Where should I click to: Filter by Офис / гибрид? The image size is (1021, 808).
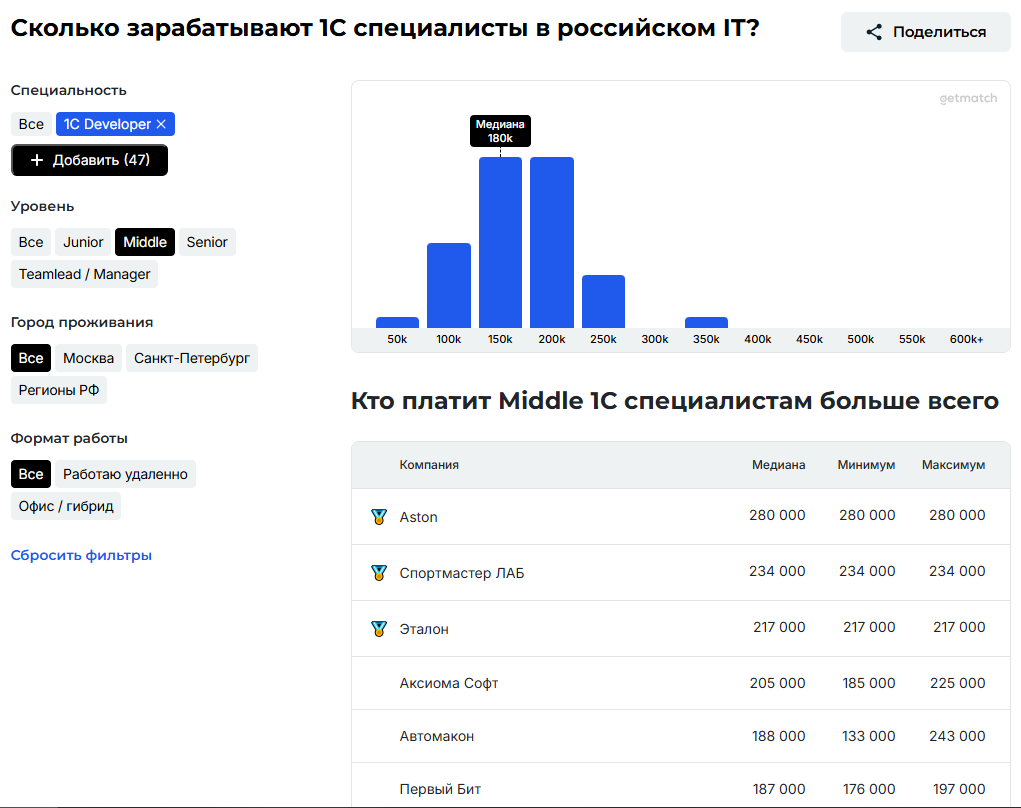pyautogui.click(x=66, y=506)
